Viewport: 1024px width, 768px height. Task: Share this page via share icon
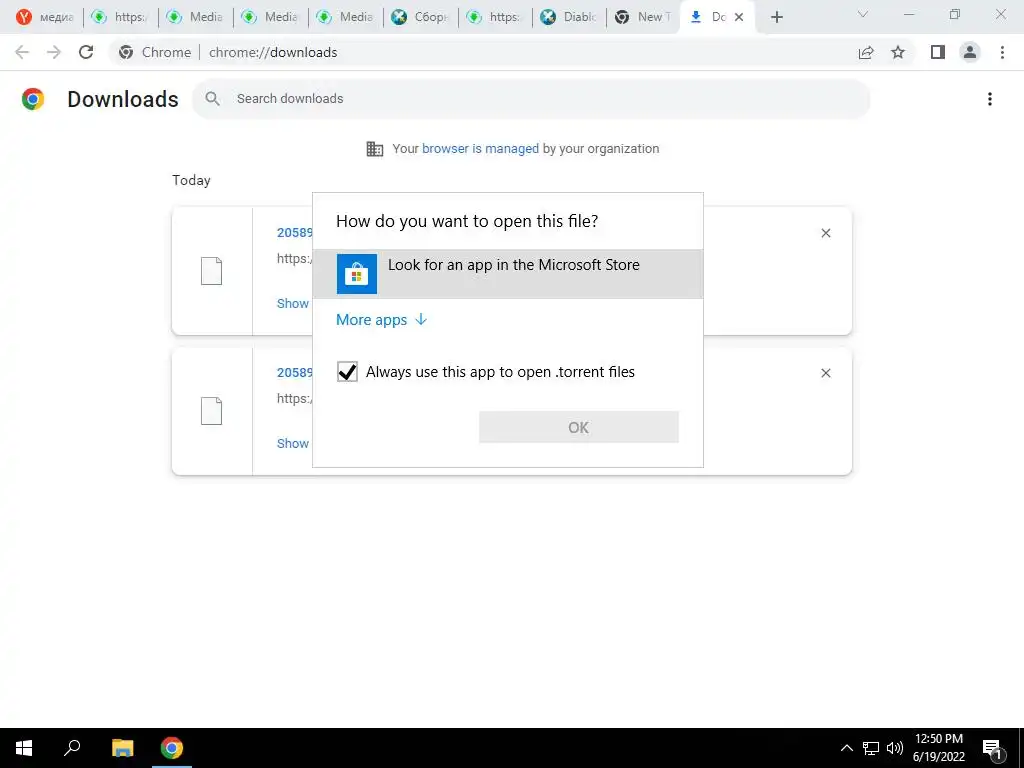(x=866, y=52)
